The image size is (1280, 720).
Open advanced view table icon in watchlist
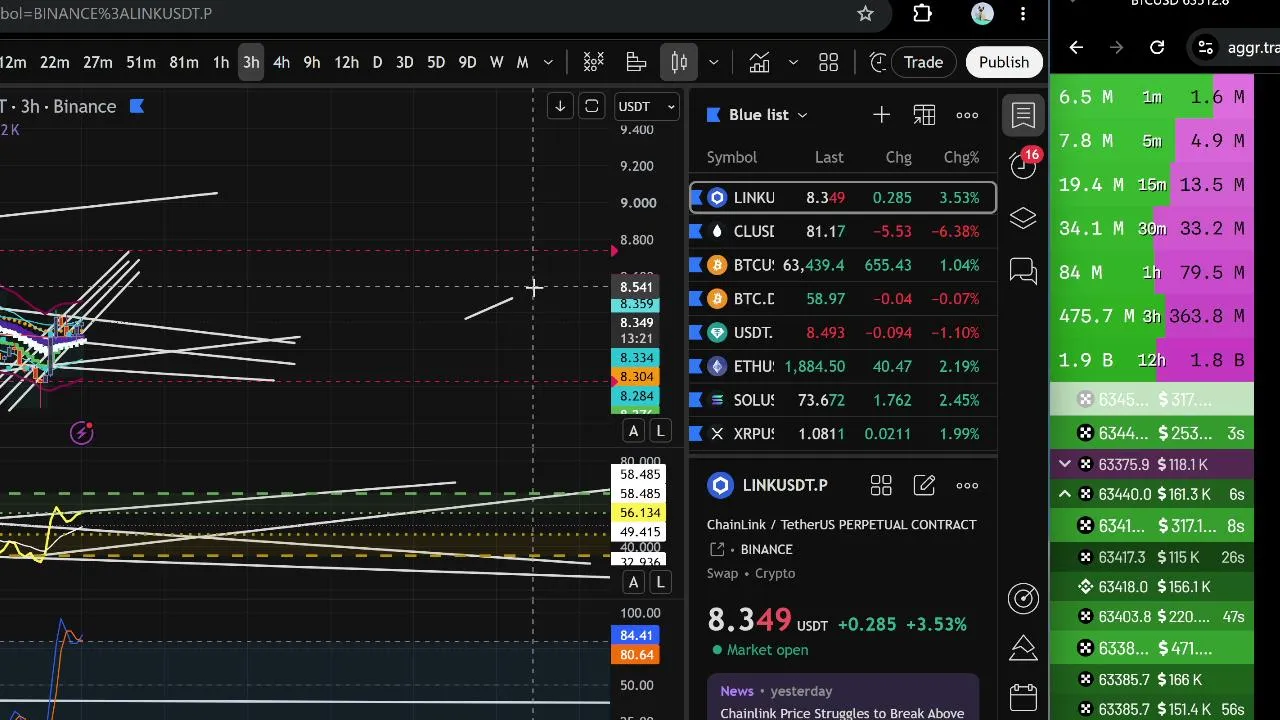[x=924, y=115]
